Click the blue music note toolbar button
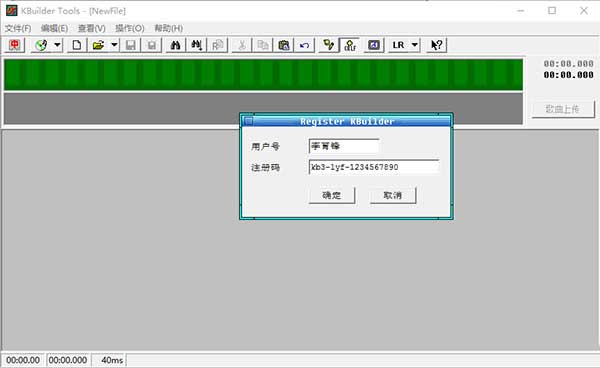The width and height of the screenshot is (600, 368). (374, 45)
